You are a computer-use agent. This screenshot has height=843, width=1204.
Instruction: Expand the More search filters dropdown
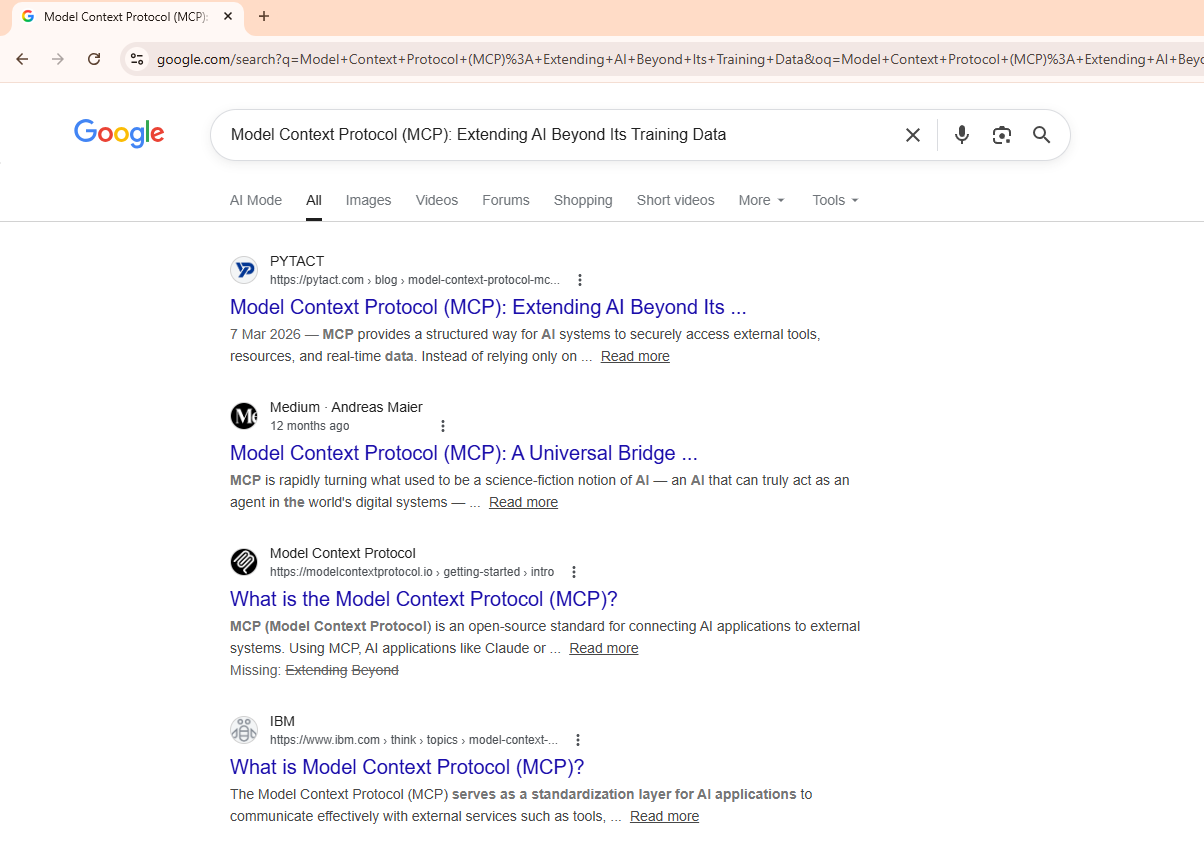click(x=762, y=200)
